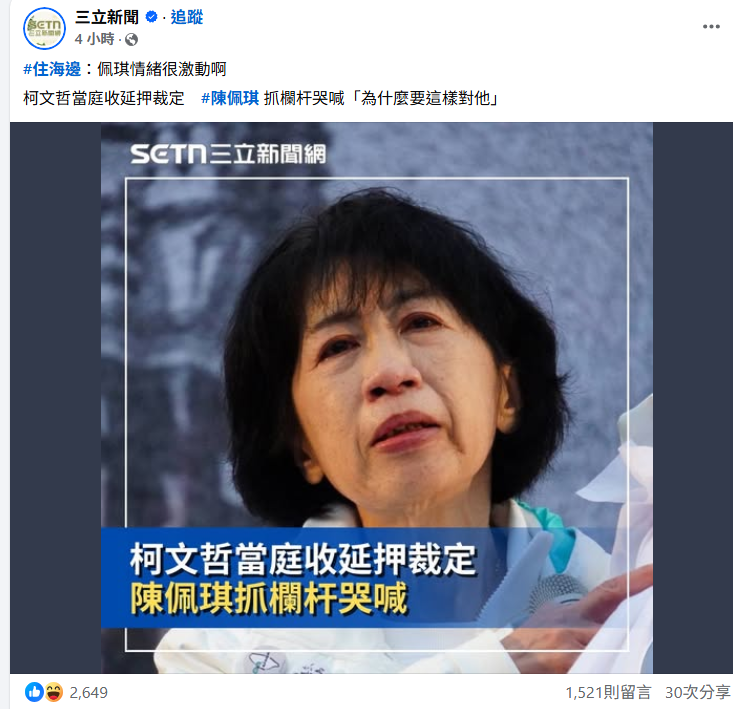Screen dimensions: 733x709
Task: Click the SETN三立新聞網 logo on image
Action: [x=228, y=154]
